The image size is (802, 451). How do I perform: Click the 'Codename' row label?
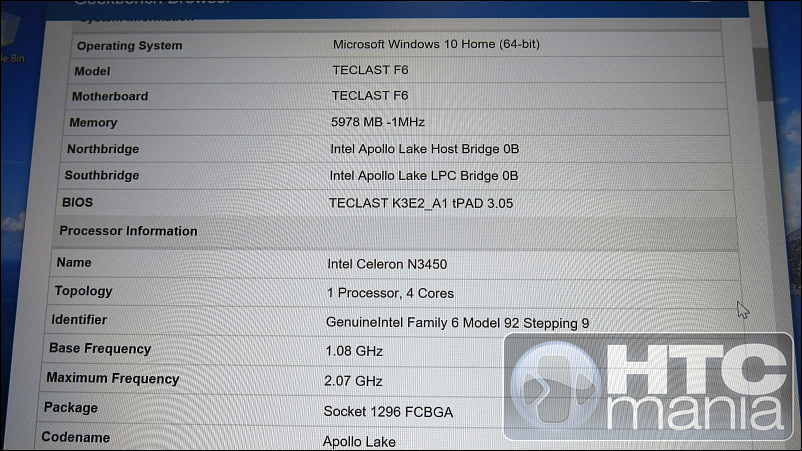pyautogui.click(x=76, y=438)
